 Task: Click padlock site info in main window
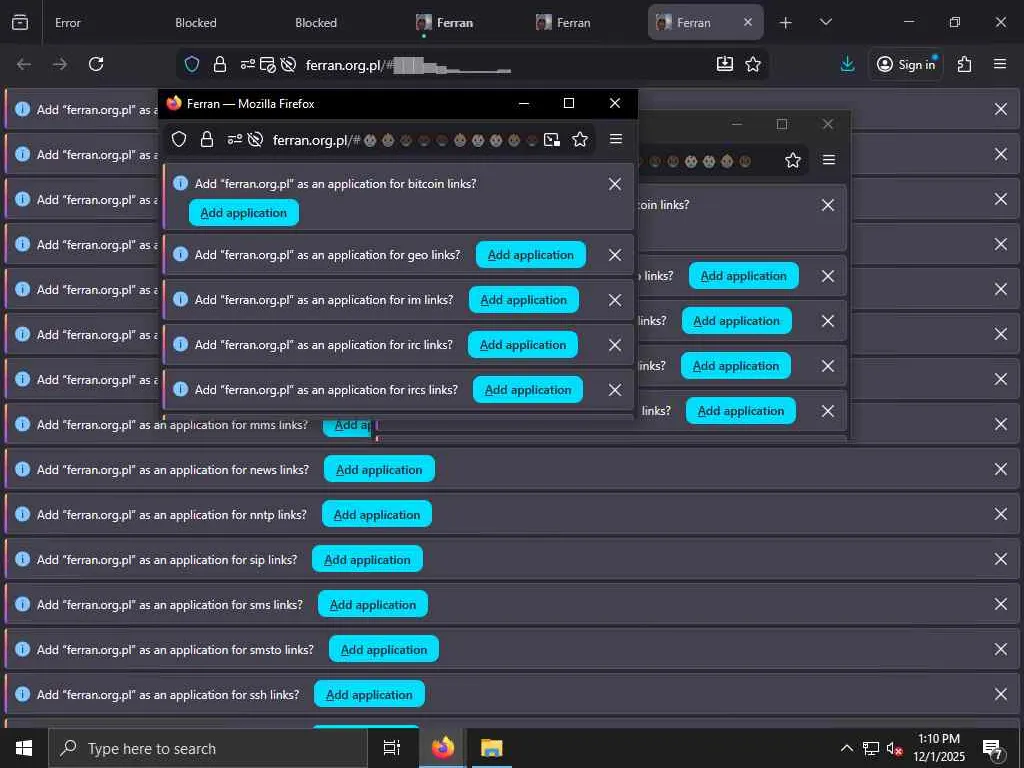[220, 64]
